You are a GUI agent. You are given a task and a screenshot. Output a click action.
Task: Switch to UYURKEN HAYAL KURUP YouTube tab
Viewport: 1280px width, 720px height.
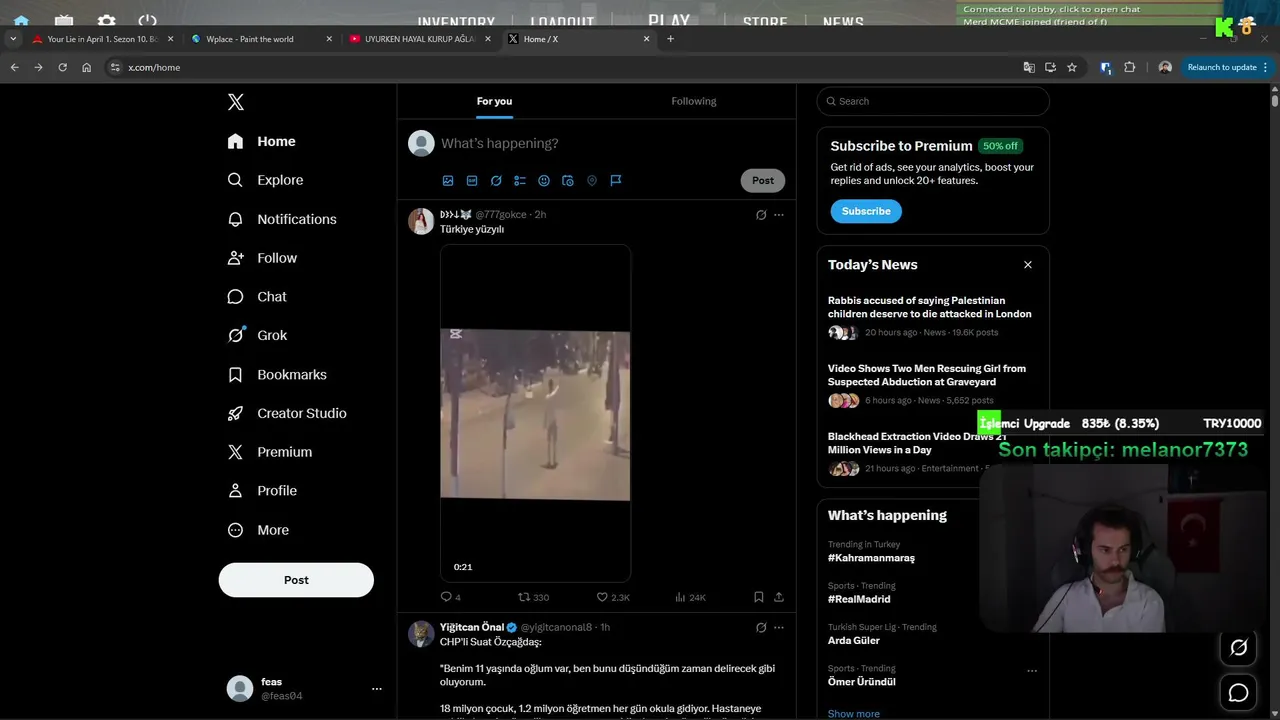pos(418,39)
